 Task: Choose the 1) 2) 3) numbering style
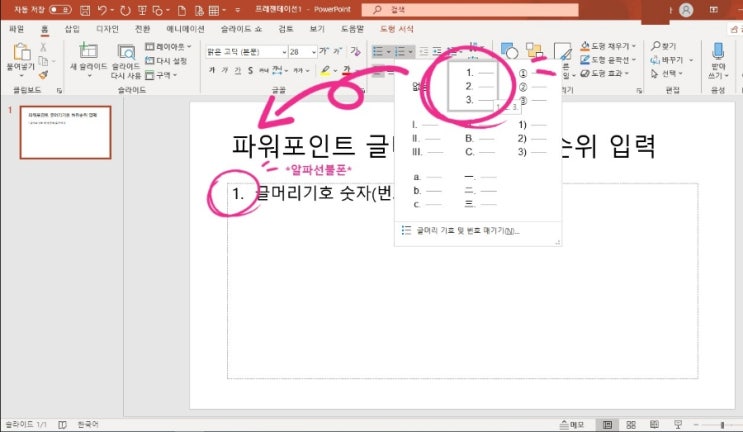(x=532, y=138)
